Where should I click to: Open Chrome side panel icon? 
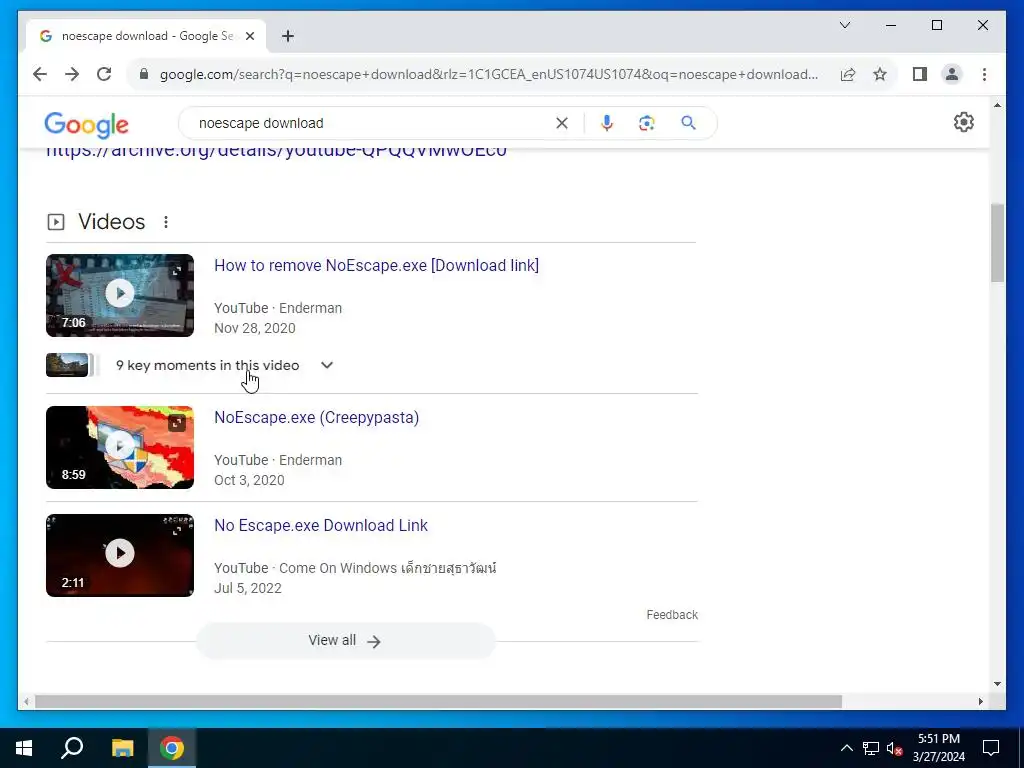(x=920, y=74)
